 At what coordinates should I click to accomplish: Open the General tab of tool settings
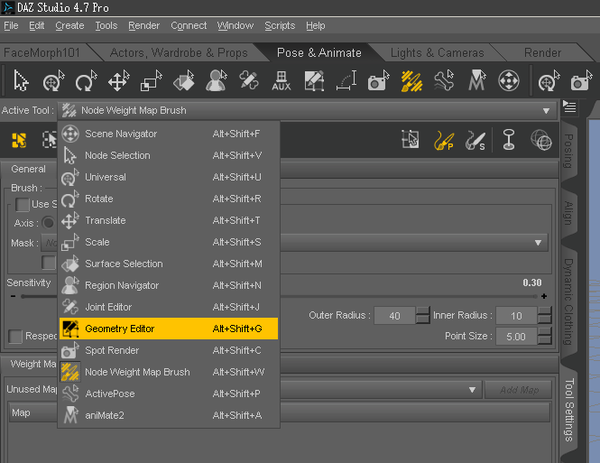point(28,169)
